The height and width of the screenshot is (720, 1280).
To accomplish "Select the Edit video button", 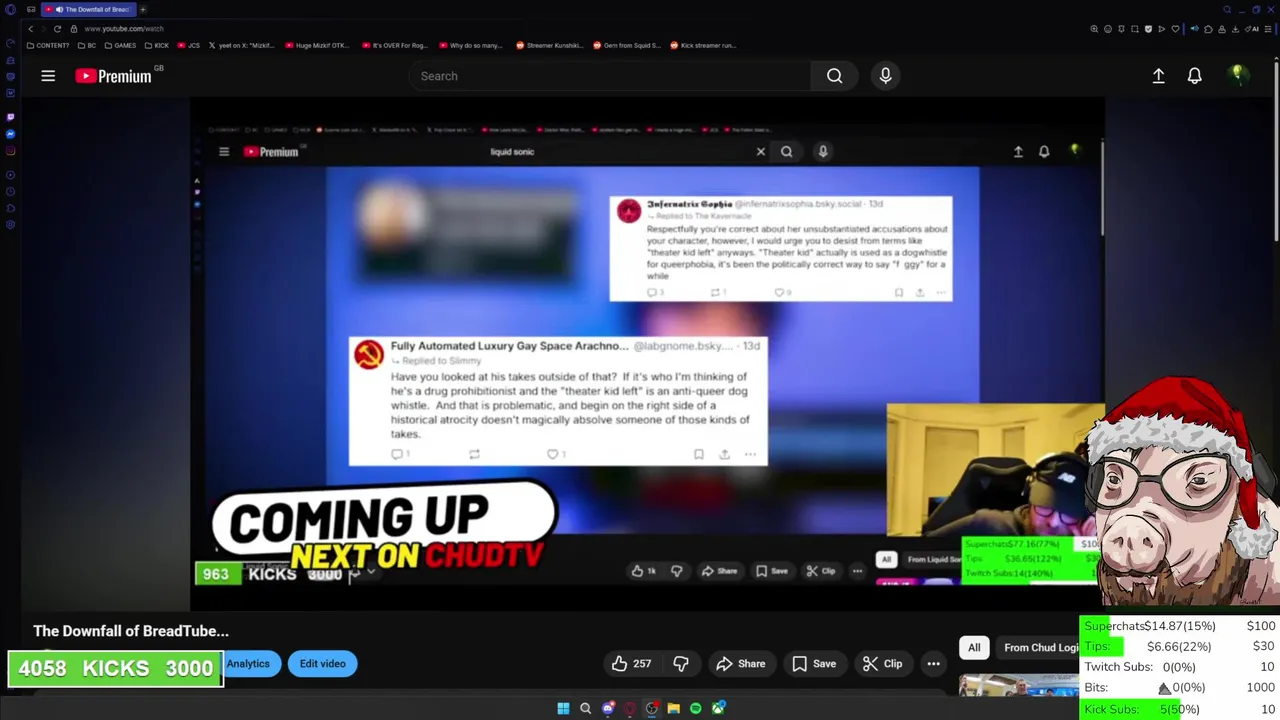I will click(322, 663).
